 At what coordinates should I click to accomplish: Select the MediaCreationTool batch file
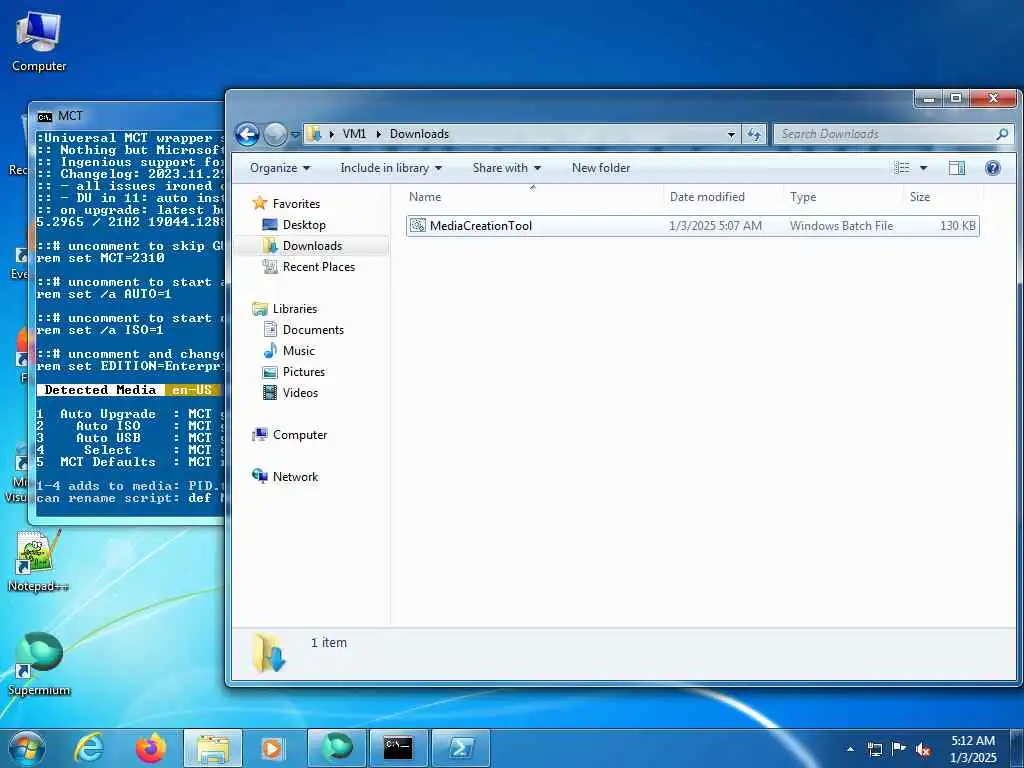[x=692, y=226]
